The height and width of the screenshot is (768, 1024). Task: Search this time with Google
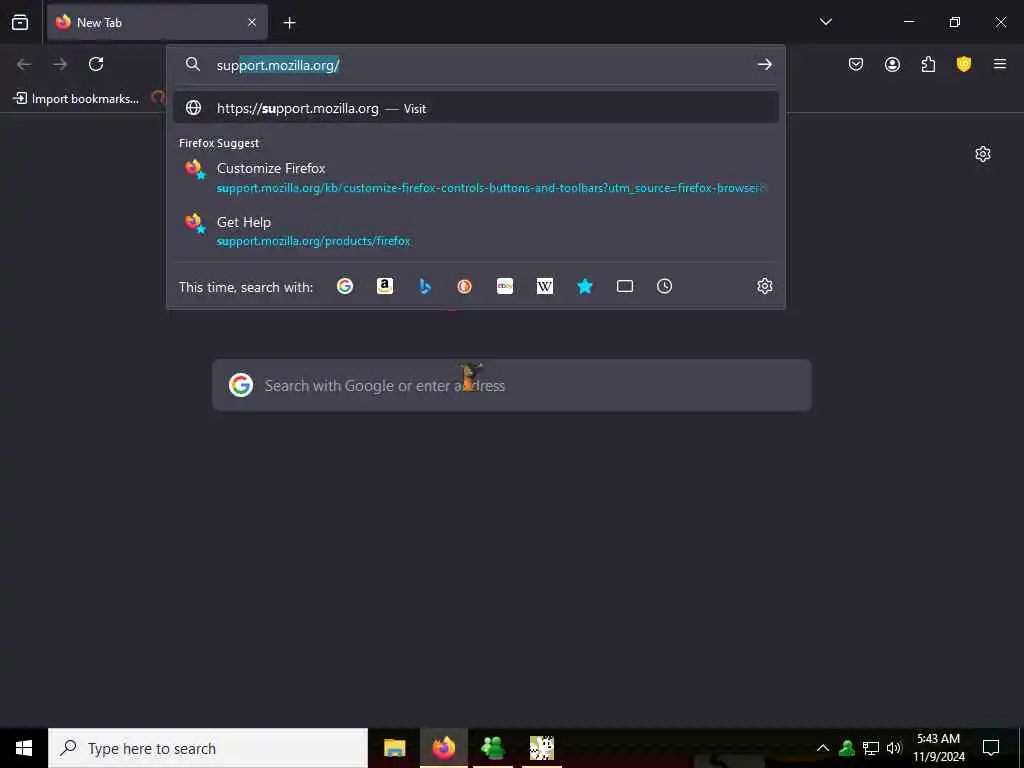pos(345,286)
